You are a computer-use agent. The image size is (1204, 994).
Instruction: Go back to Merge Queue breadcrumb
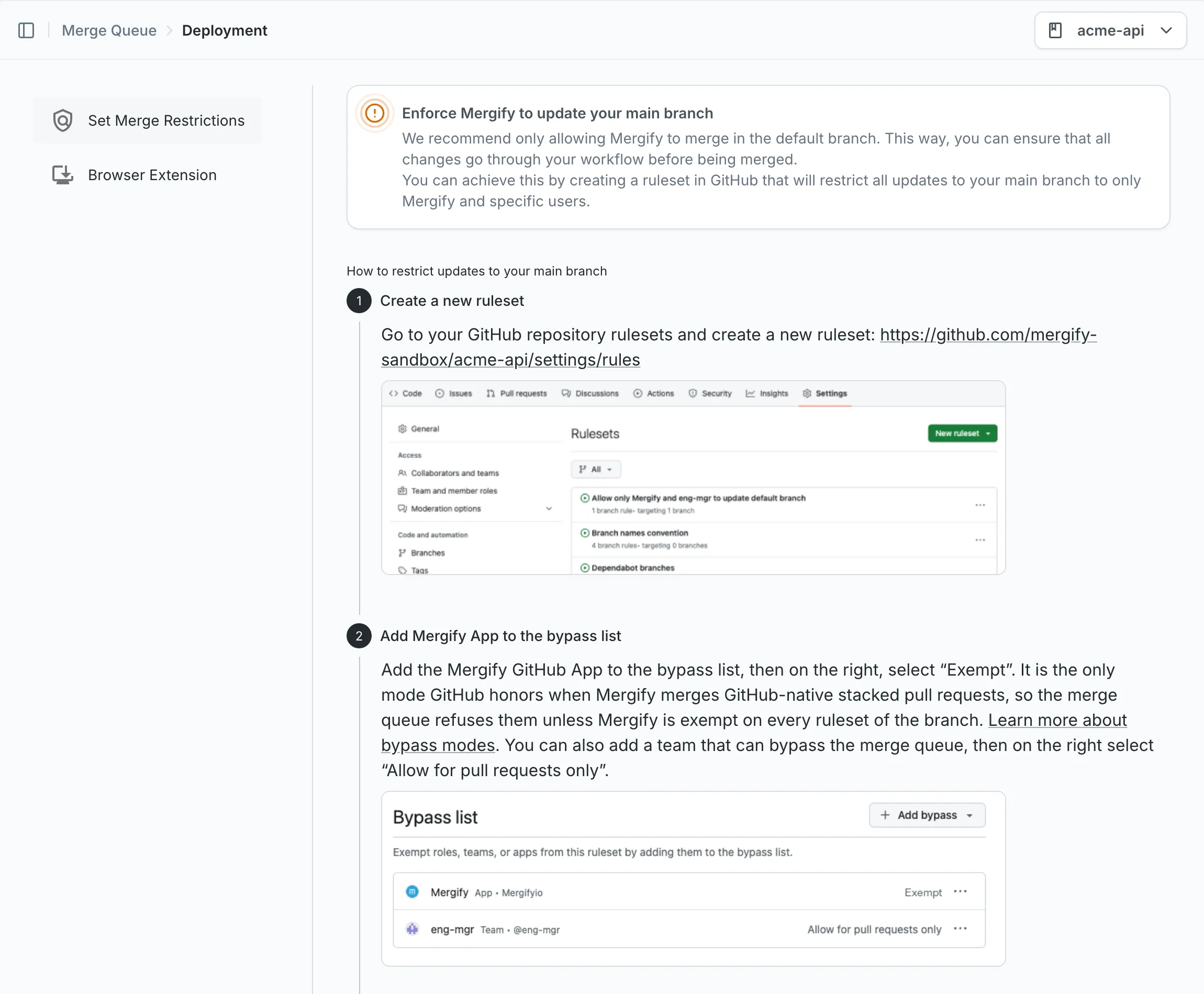(x=109, y=30)
